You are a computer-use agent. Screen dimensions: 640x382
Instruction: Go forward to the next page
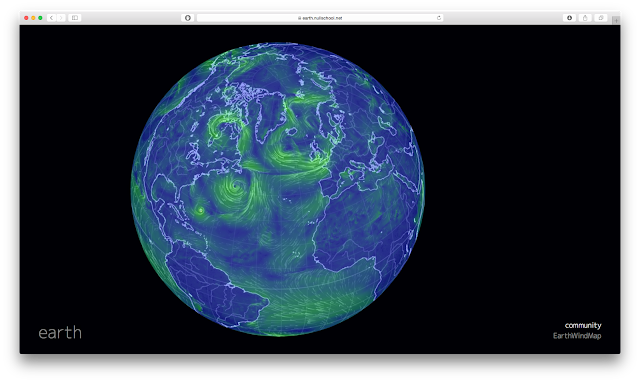pyautogui.click(x=61, y=18)
